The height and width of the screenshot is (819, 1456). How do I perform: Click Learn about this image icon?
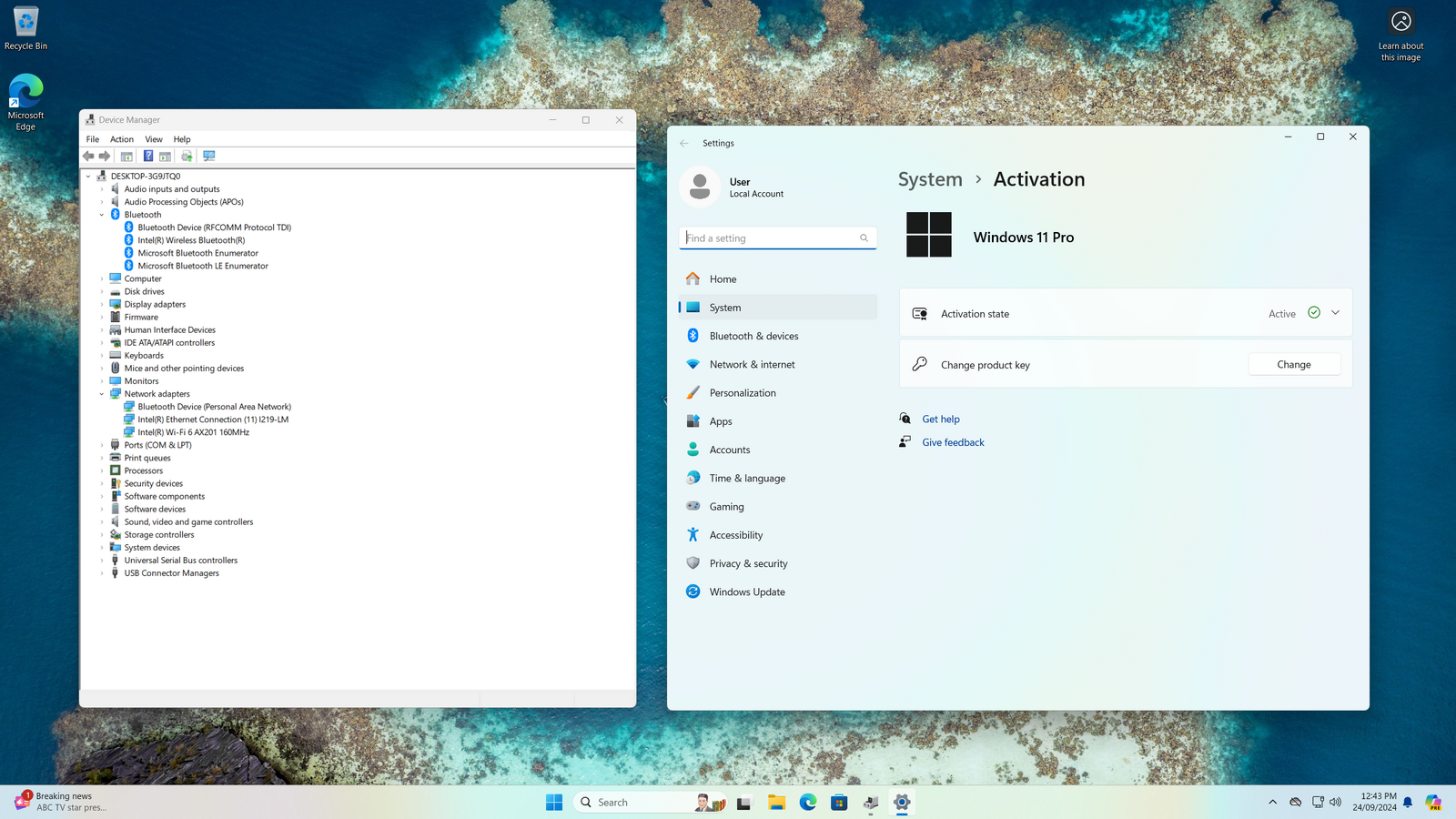tap(1401, 35)
